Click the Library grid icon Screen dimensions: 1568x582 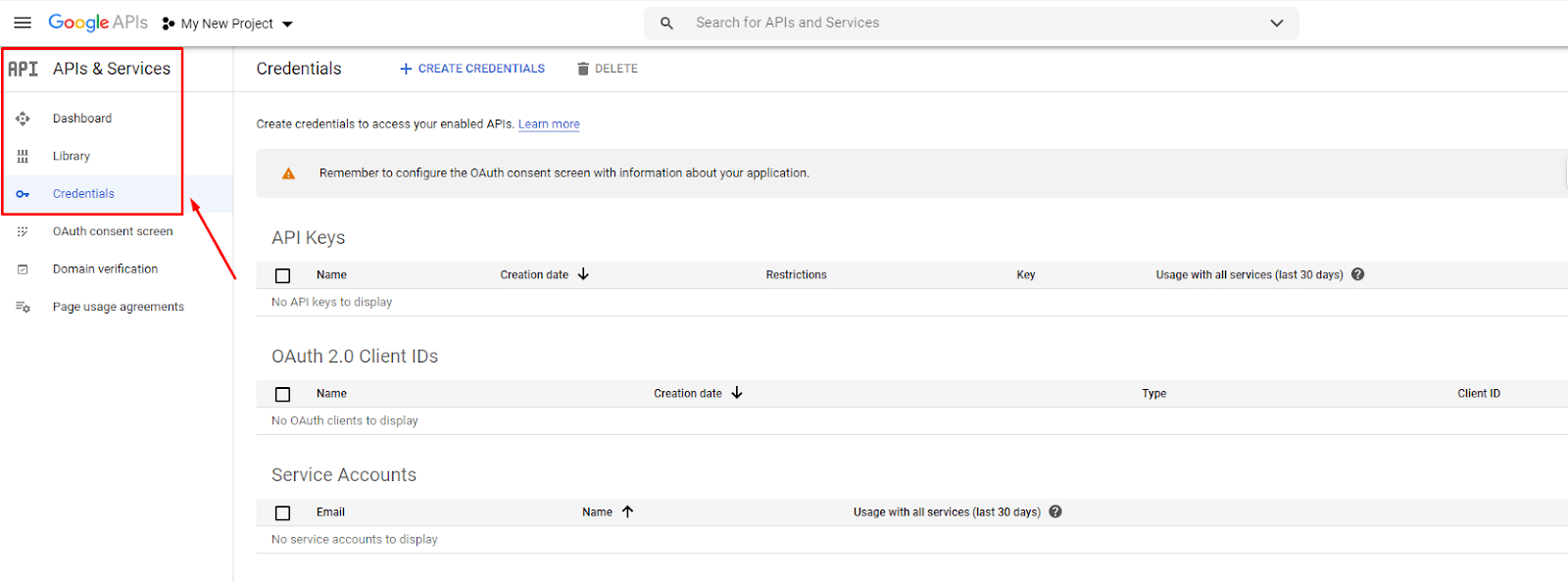tap(23, 156)
